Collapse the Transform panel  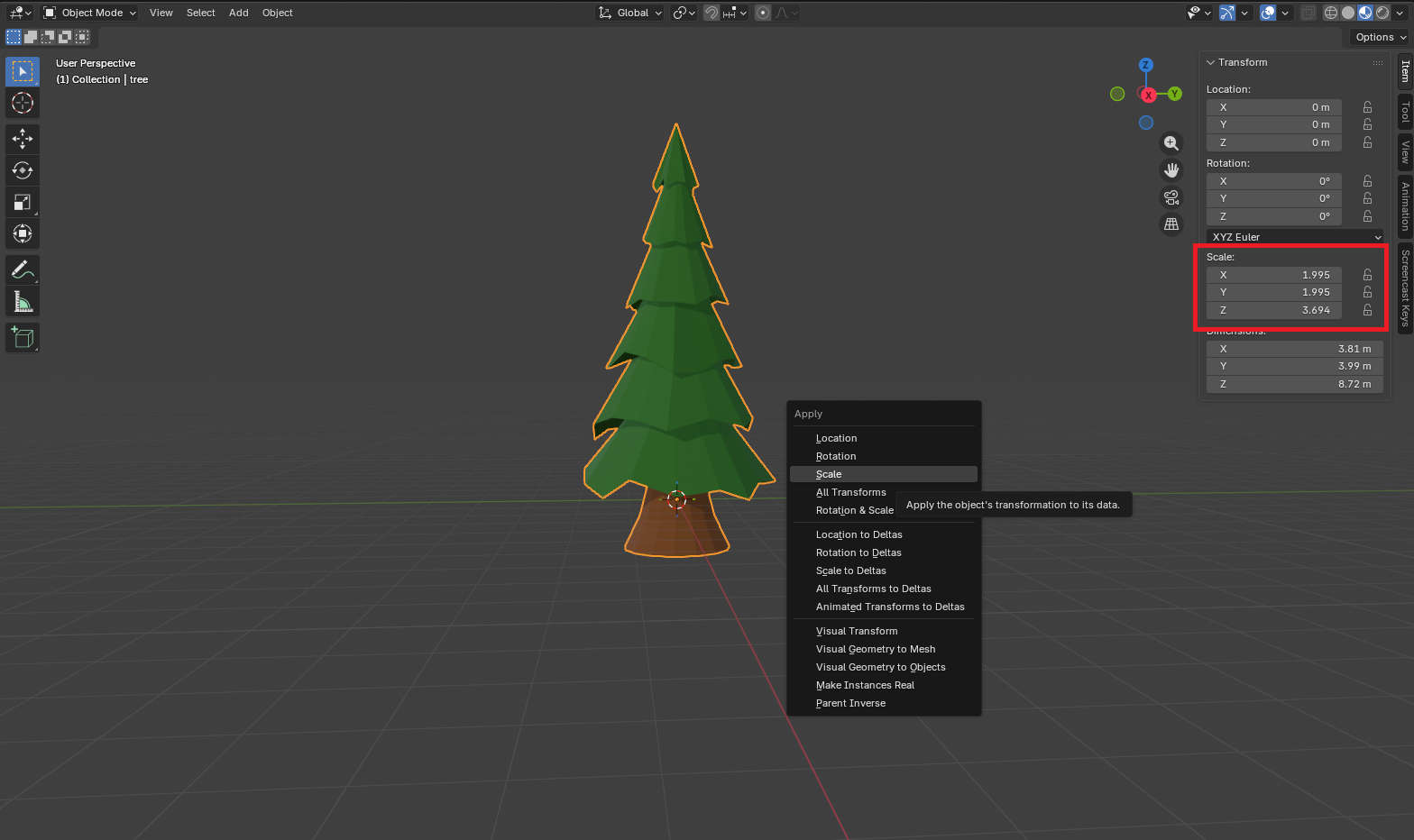[1211, 62]
